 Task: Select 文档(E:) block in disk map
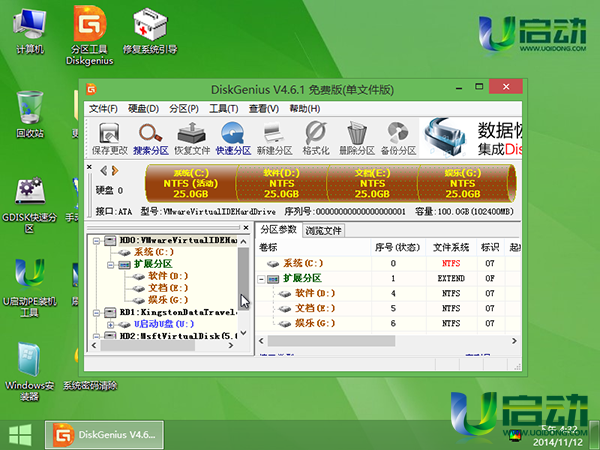tap(372, 184)
